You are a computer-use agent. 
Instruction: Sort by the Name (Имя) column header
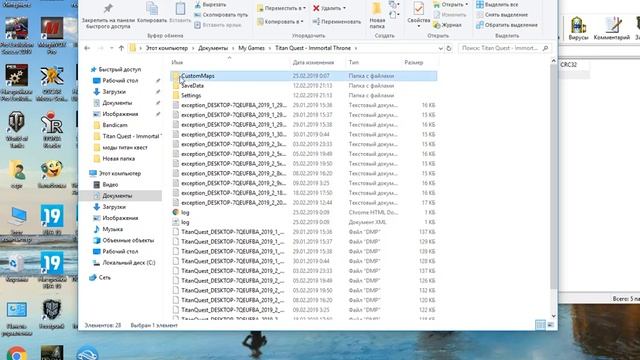coord(177,62)
